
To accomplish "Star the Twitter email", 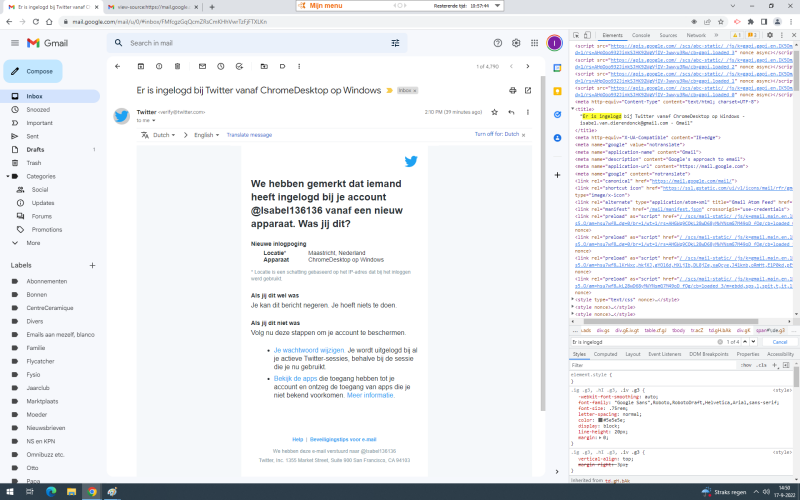I will (x=494, y=112).
